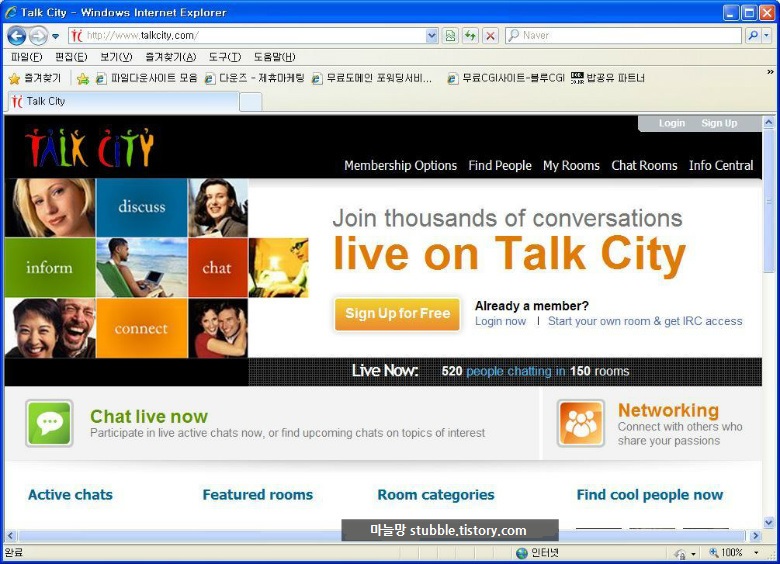
Task: Open the 즐겨찾기(A) menu
Action: (x=171, y=57)
